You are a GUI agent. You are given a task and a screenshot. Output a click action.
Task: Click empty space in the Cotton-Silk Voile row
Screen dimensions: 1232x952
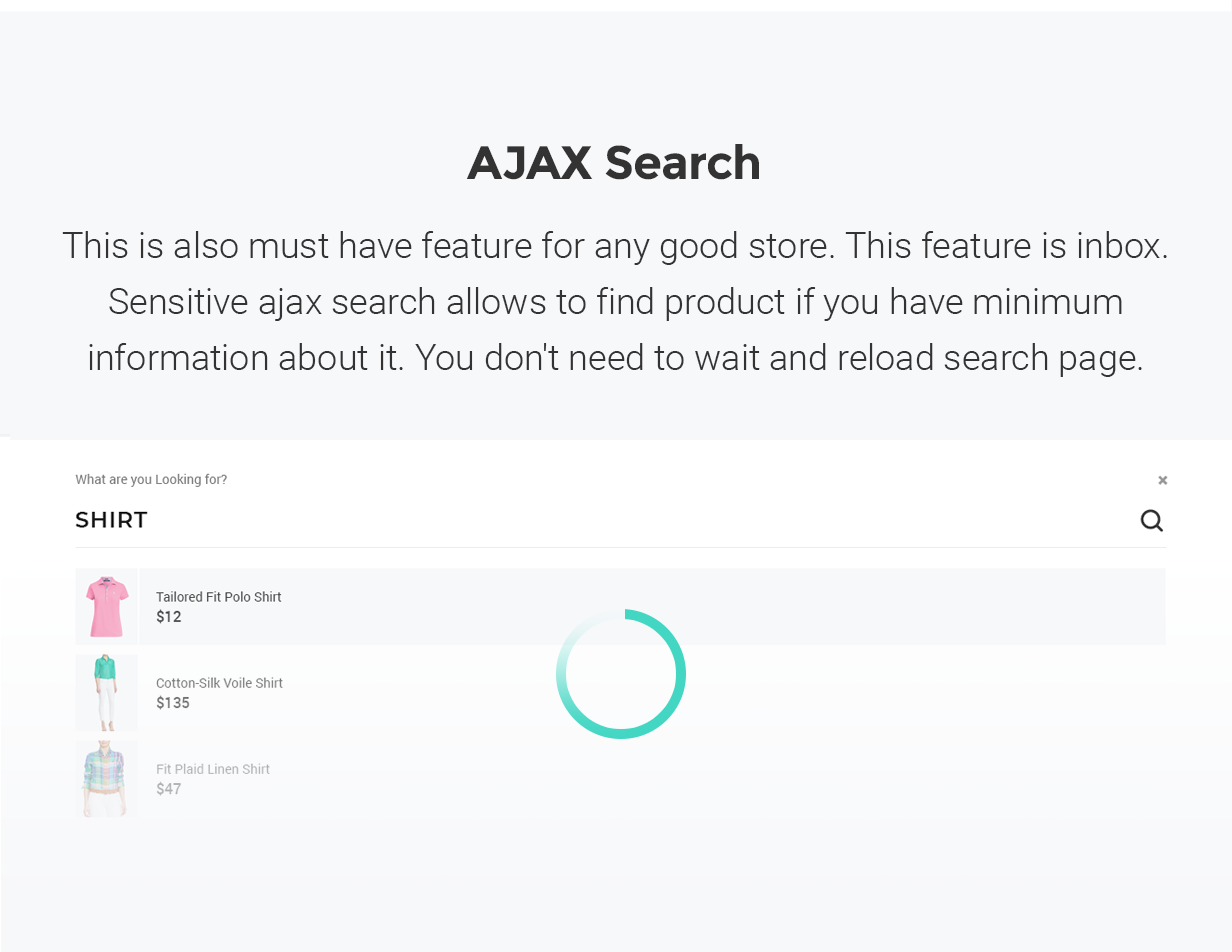point(900,693)
